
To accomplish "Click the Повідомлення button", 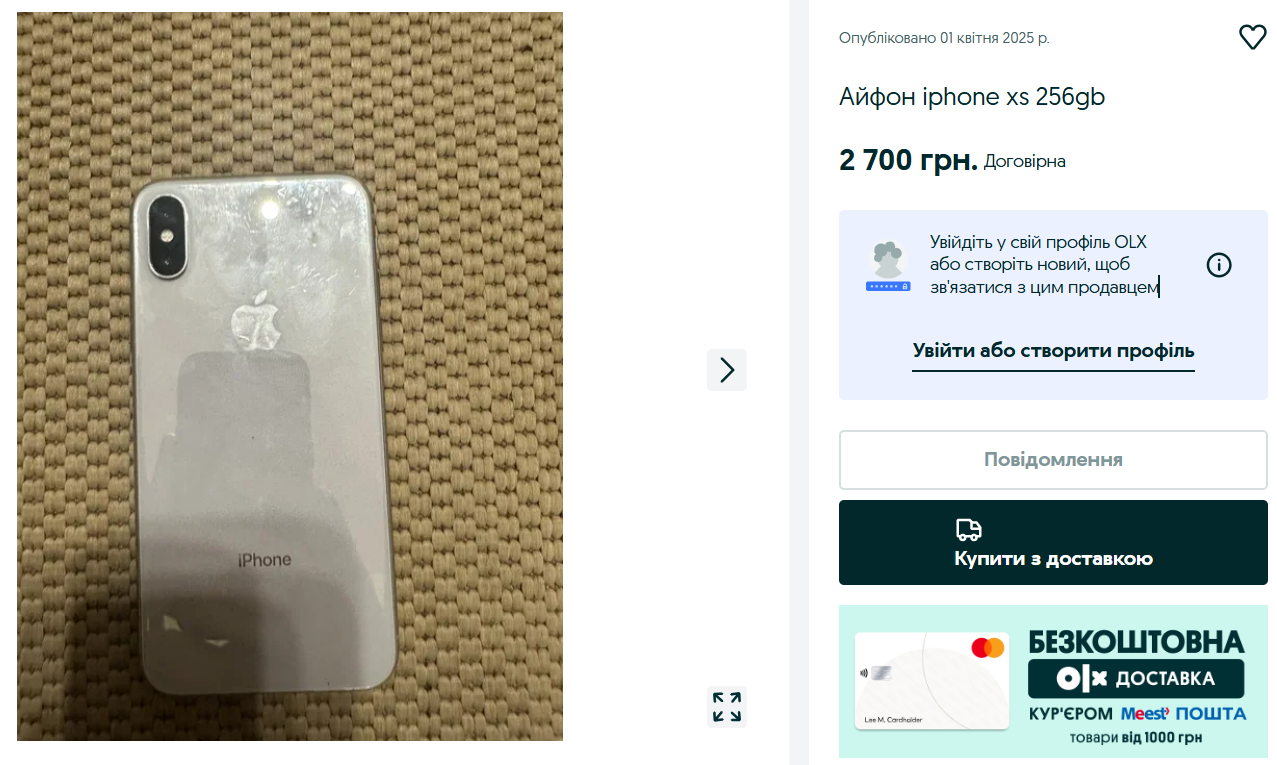I will point(1053,460).
